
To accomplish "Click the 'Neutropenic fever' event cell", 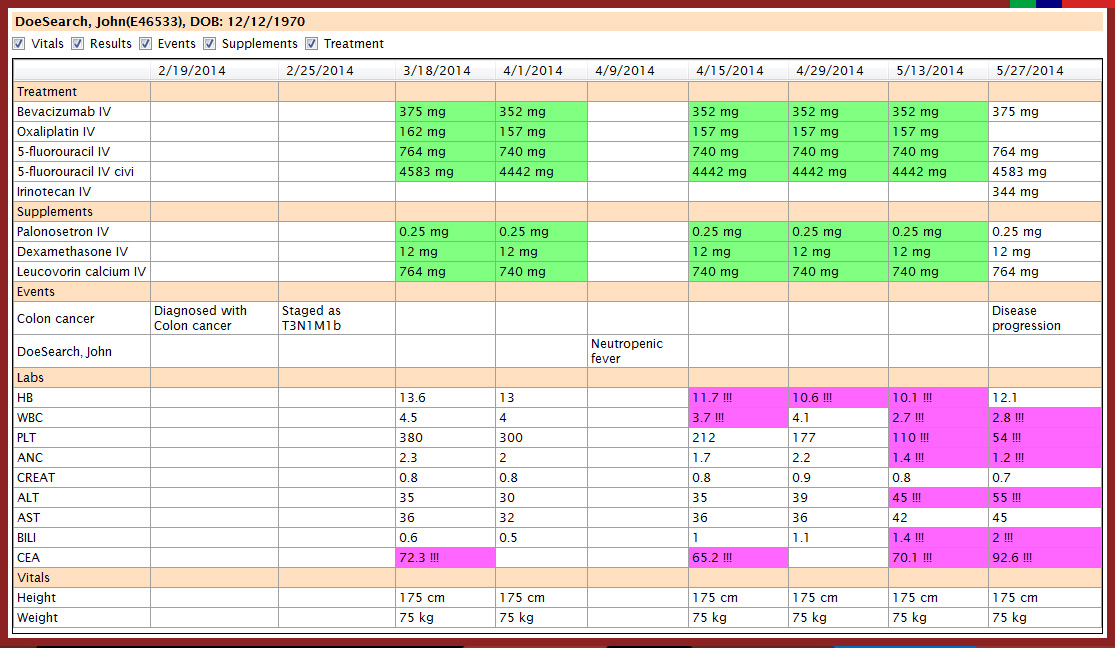I will 638,351.
